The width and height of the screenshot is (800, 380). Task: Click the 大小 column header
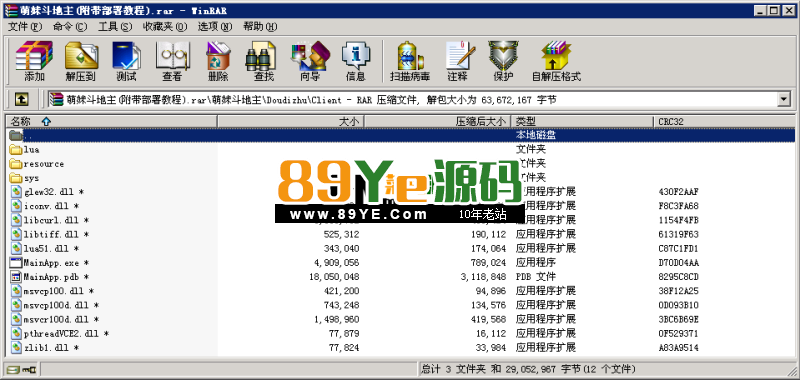click(x=291, y=121)
